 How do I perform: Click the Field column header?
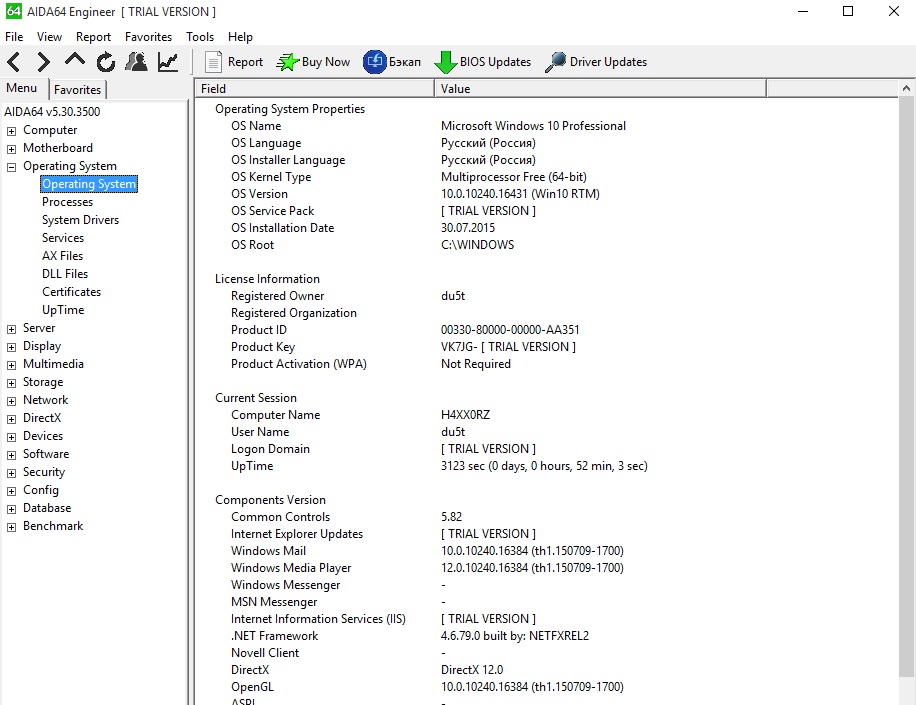(x=314, y=88)
